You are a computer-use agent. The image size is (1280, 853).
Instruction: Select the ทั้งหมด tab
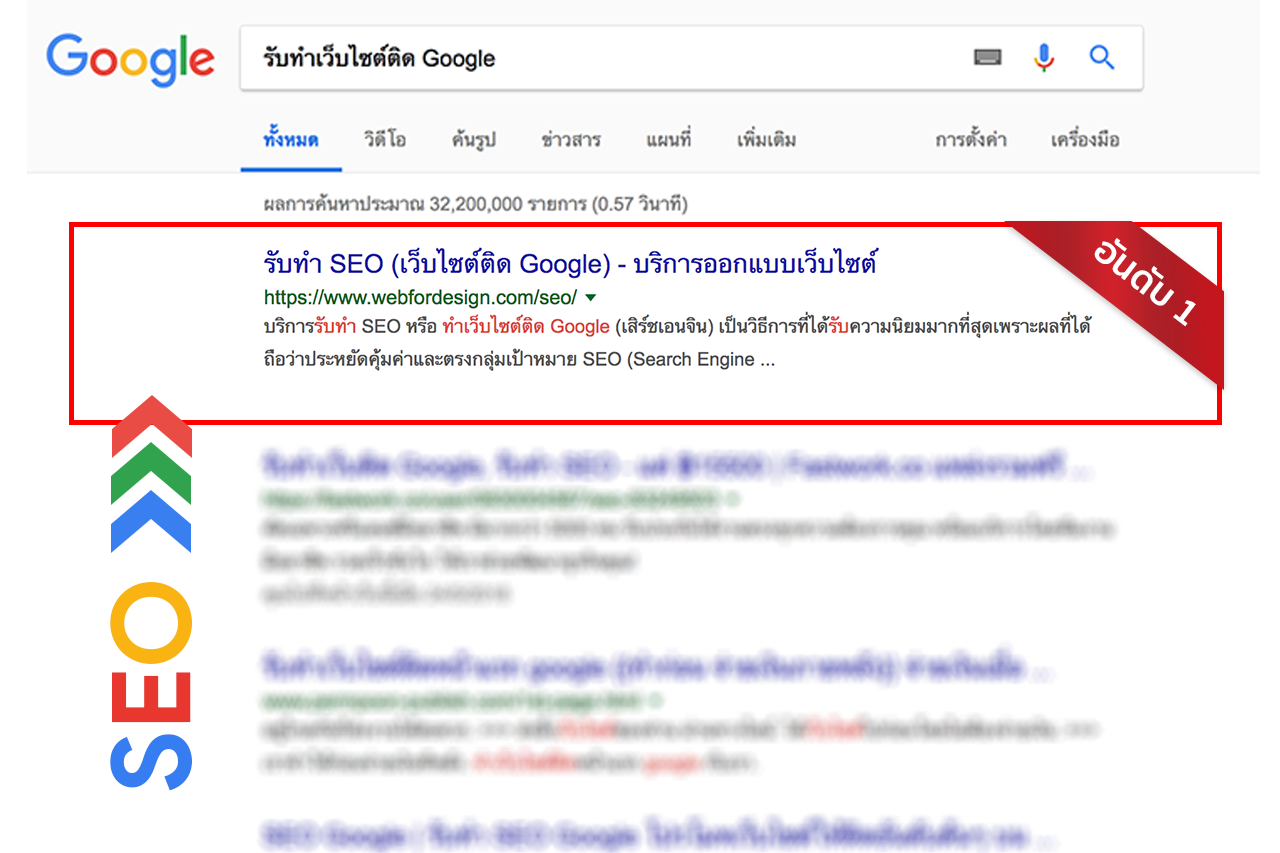pyautogui.click(x=291, y=140)
